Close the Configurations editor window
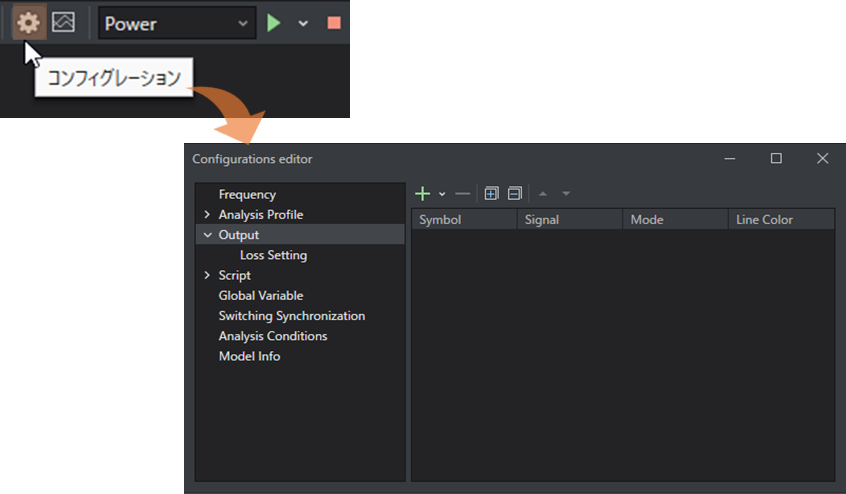This screenshot has height=494, width=846. 822,158
